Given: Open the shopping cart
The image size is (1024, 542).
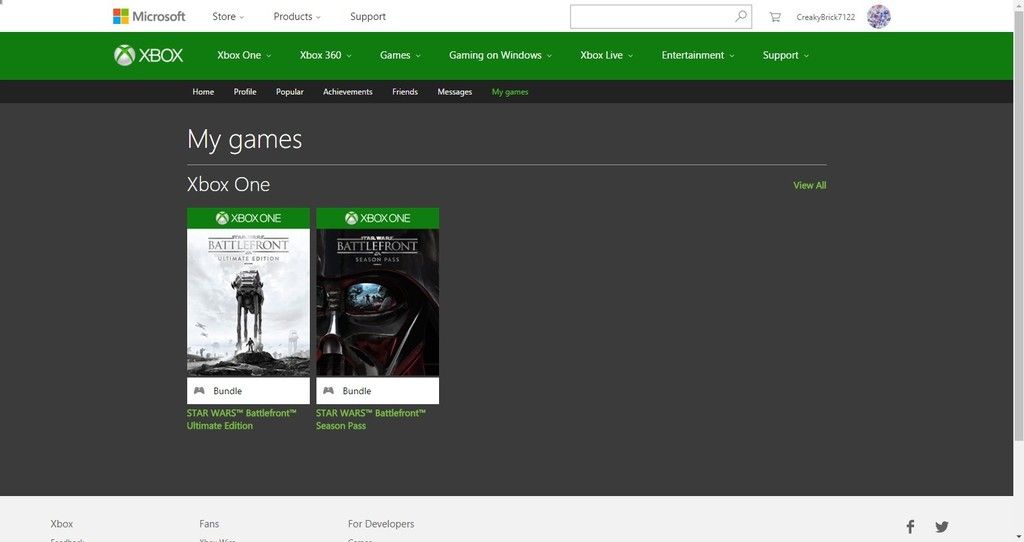Looking at the screenshot, I should (775, 17).
